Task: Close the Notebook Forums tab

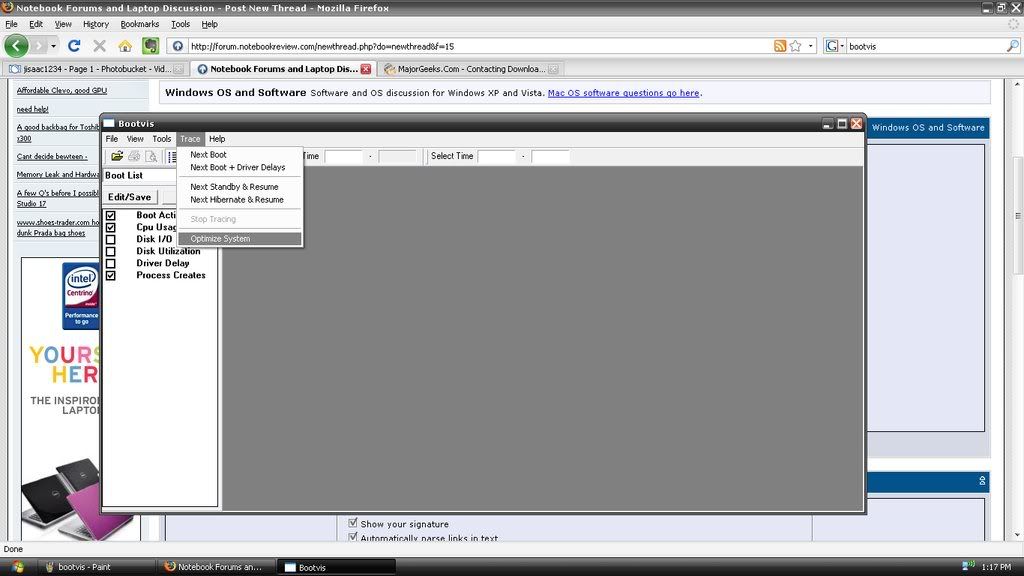Action: coord(366,69)
